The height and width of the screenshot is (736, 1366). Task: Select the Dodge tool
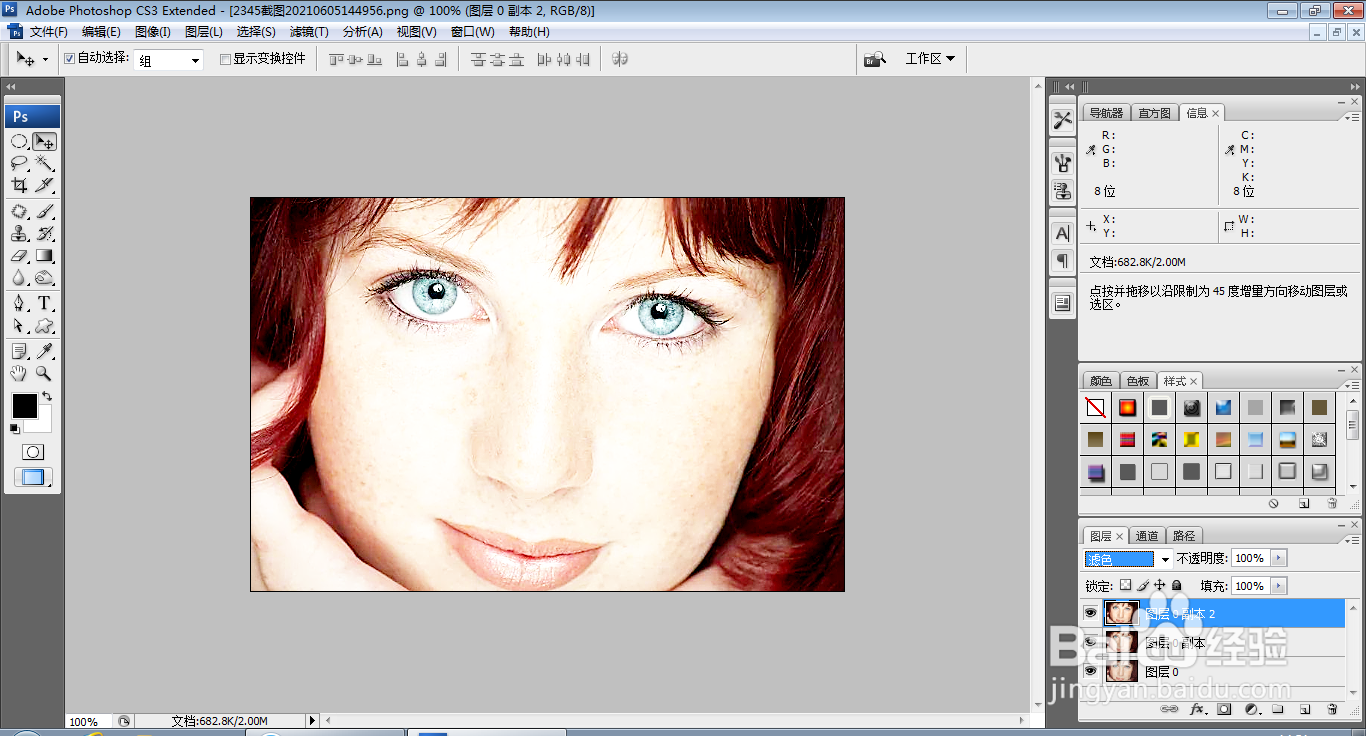45,278
